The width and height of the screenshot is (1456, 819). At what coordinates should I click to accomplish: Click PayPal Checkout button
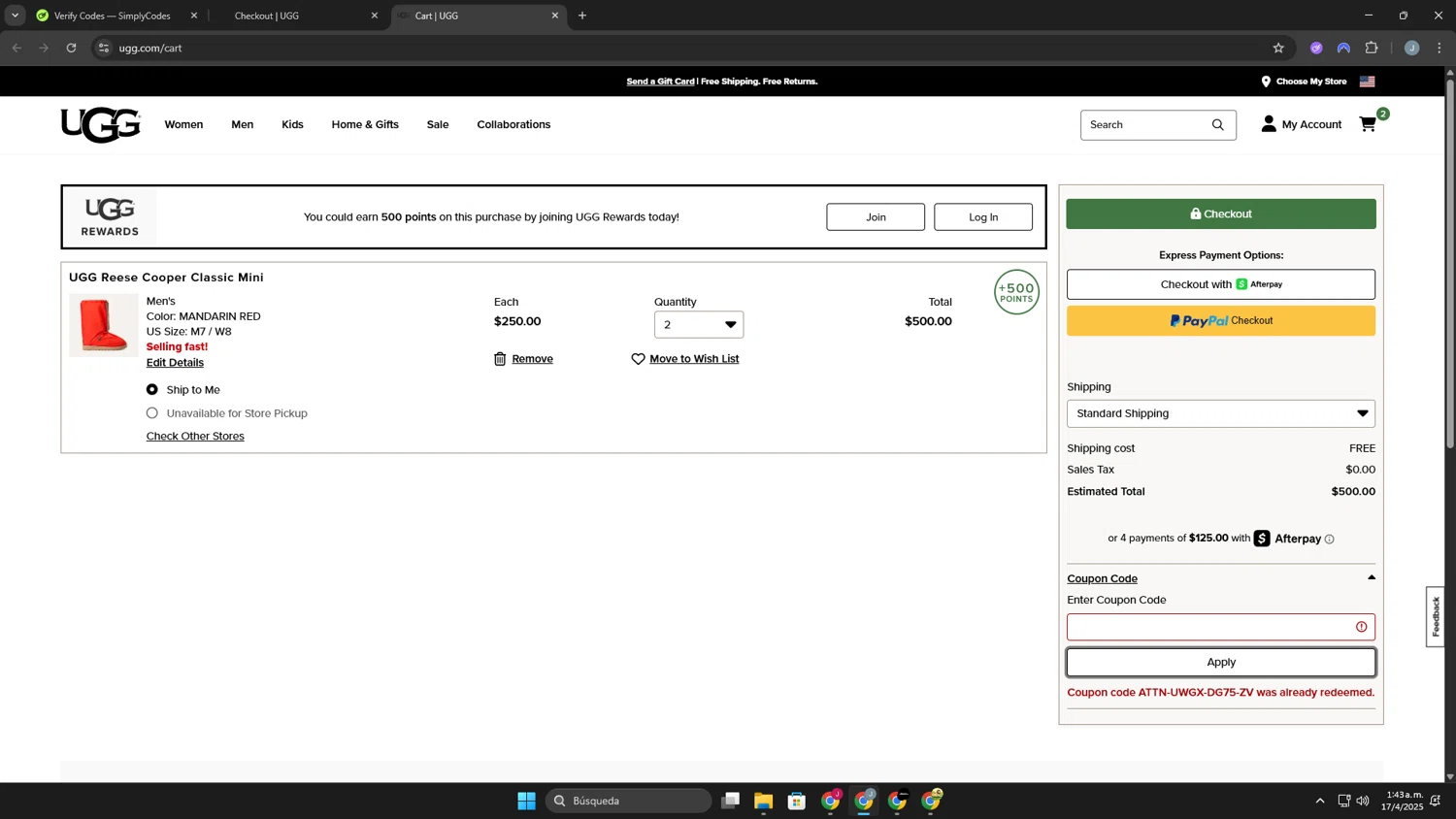1221,321
